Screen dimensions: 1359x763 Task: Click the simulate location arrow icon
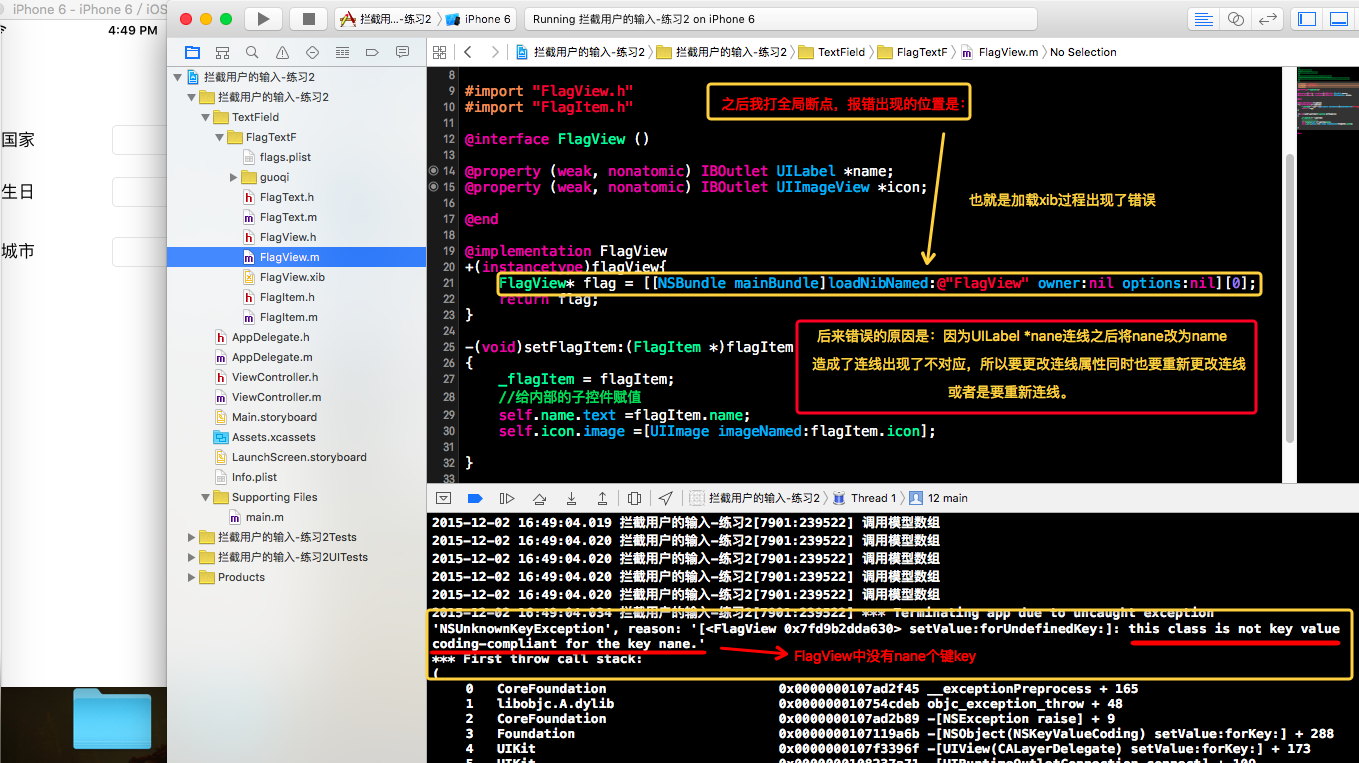pyautogui.click(x=666, y=498)
